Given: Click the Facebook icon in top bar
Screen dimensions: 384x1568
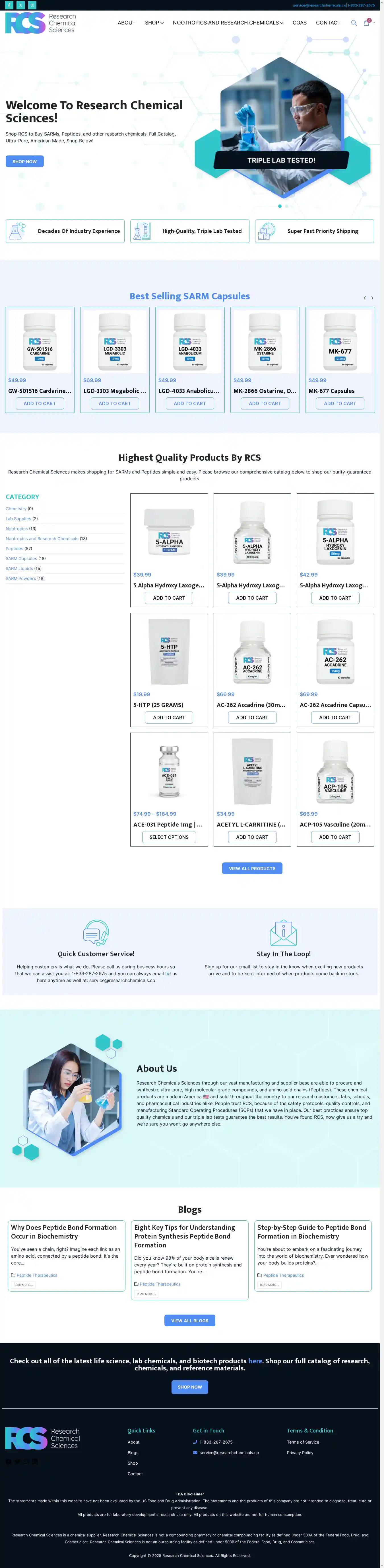Looking at the screenshot, I should 9,5.
